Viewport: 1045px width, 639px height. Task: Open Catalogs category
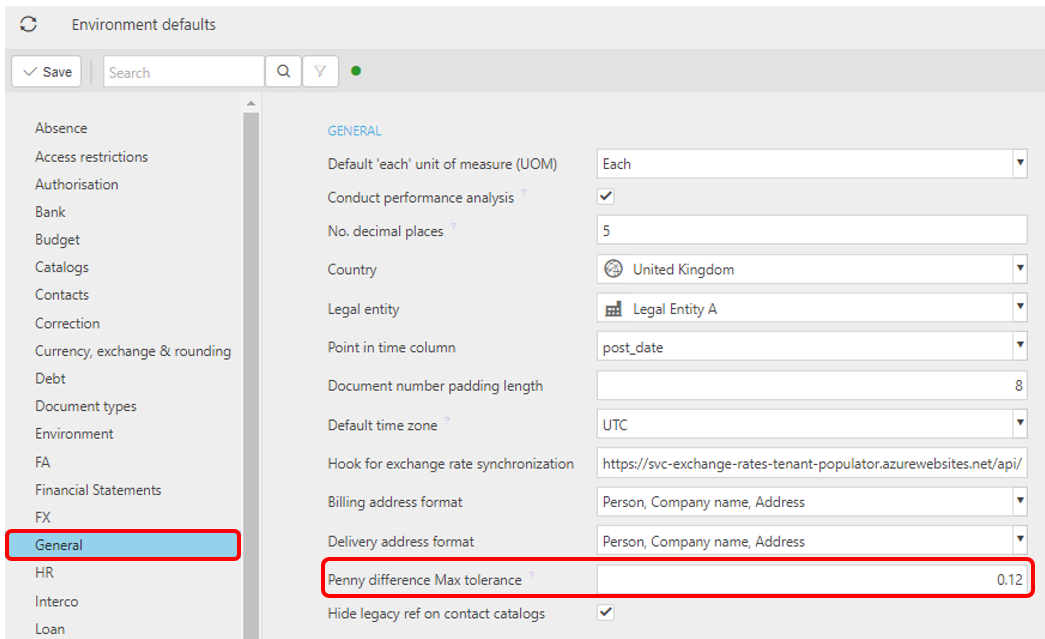tap(61, 267)
